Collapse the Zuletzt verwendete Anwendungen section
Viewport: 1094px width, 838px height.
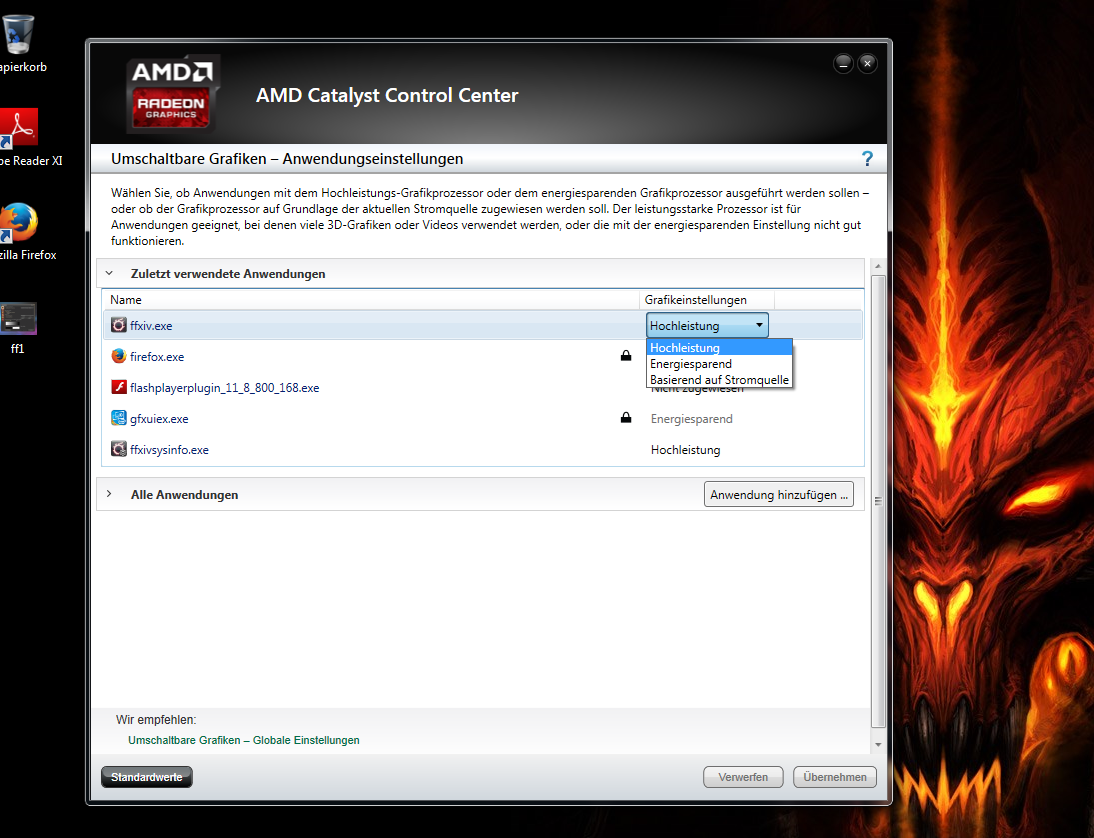click(109, 274)
